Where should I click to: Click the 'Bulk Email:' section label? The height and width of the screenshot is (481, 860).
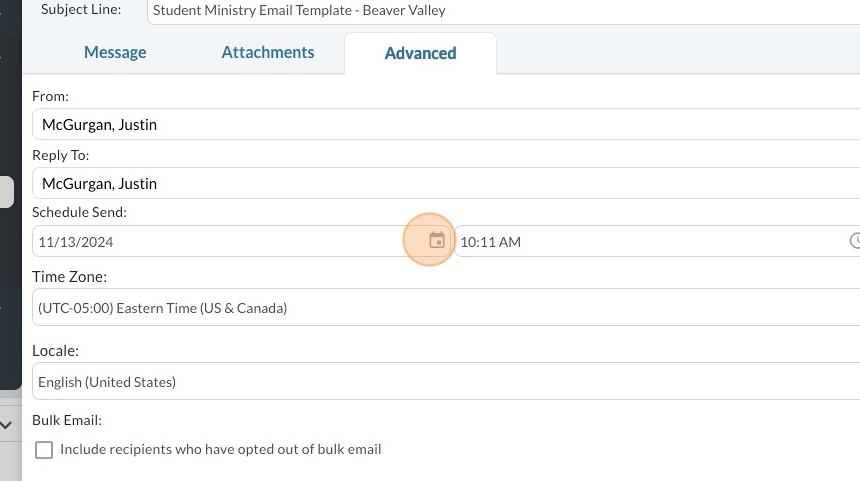(x=67, y=420)
